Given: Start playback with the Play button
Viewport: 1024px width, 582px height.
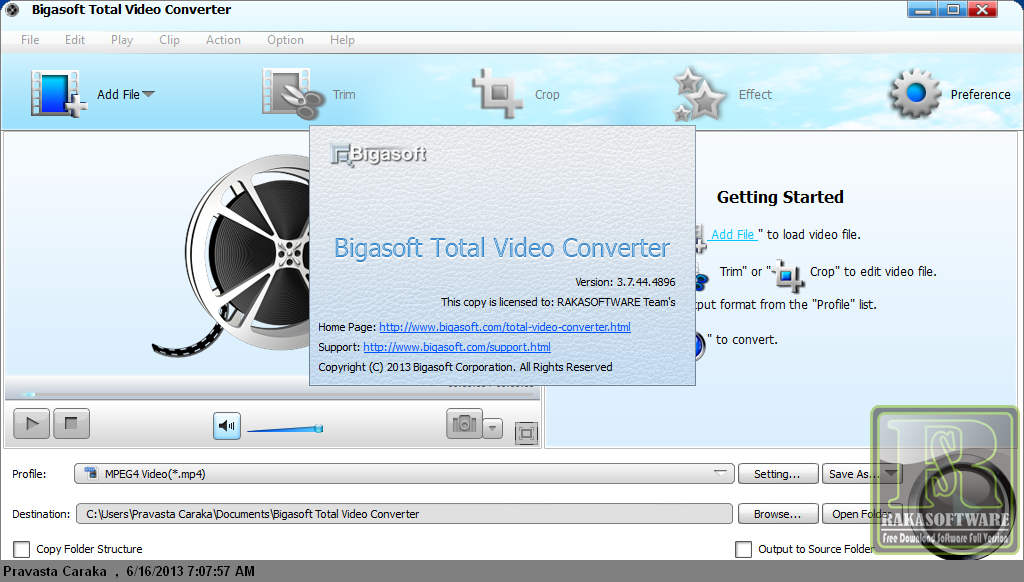Looking at the screenshot, I should coord(31,424).
